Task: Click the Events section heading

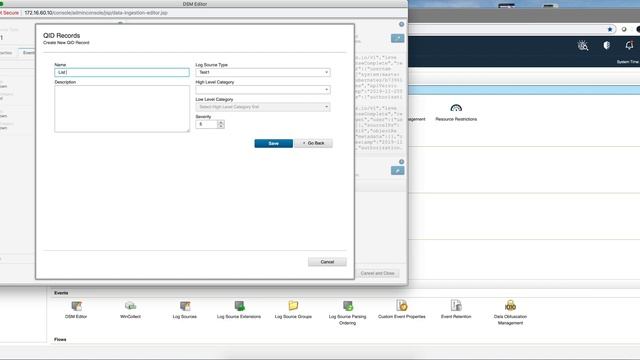Action: click(x=61, y=293)
